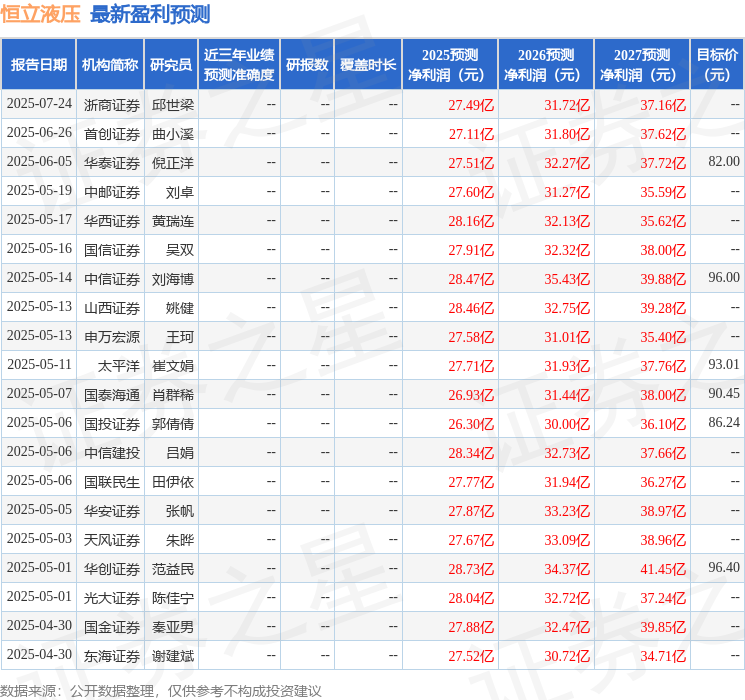The image size is (745, 700).
Task: Select the 38.97亿 forecast value
Action: (663, 511)
